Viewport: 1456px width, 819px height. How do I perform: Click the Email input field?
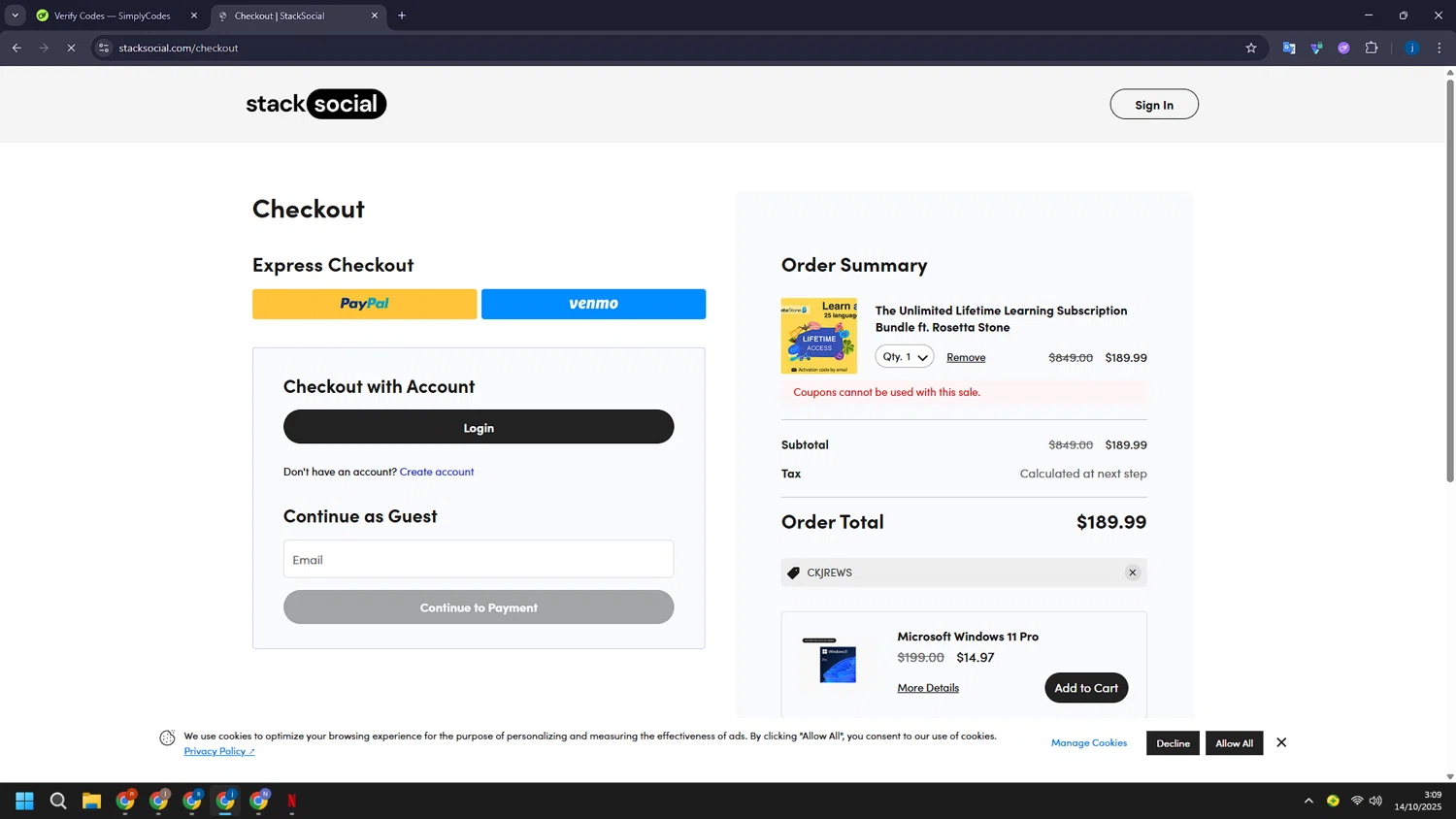click(x=479, y=560)
